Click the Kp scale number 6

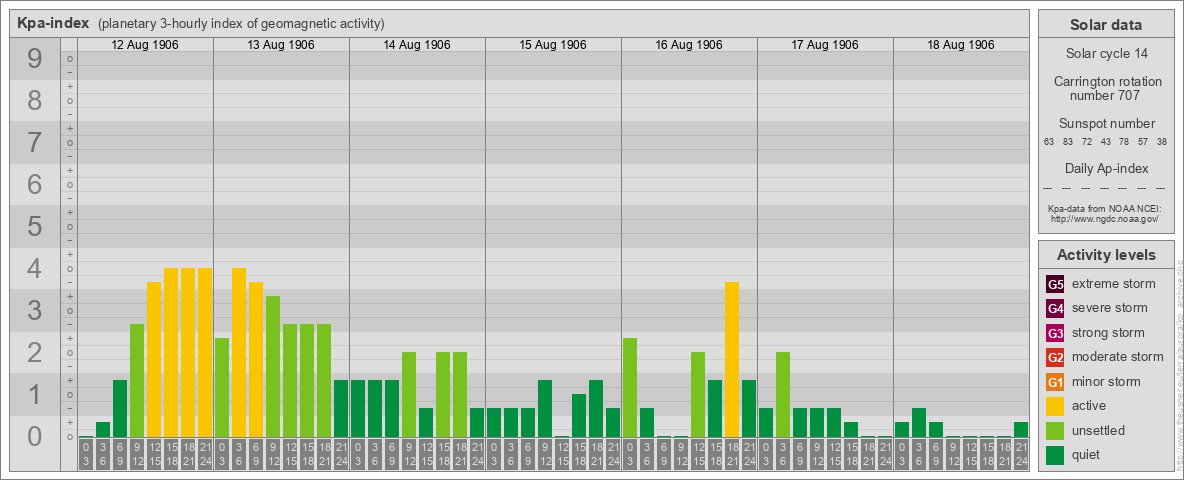click(35, 185)
